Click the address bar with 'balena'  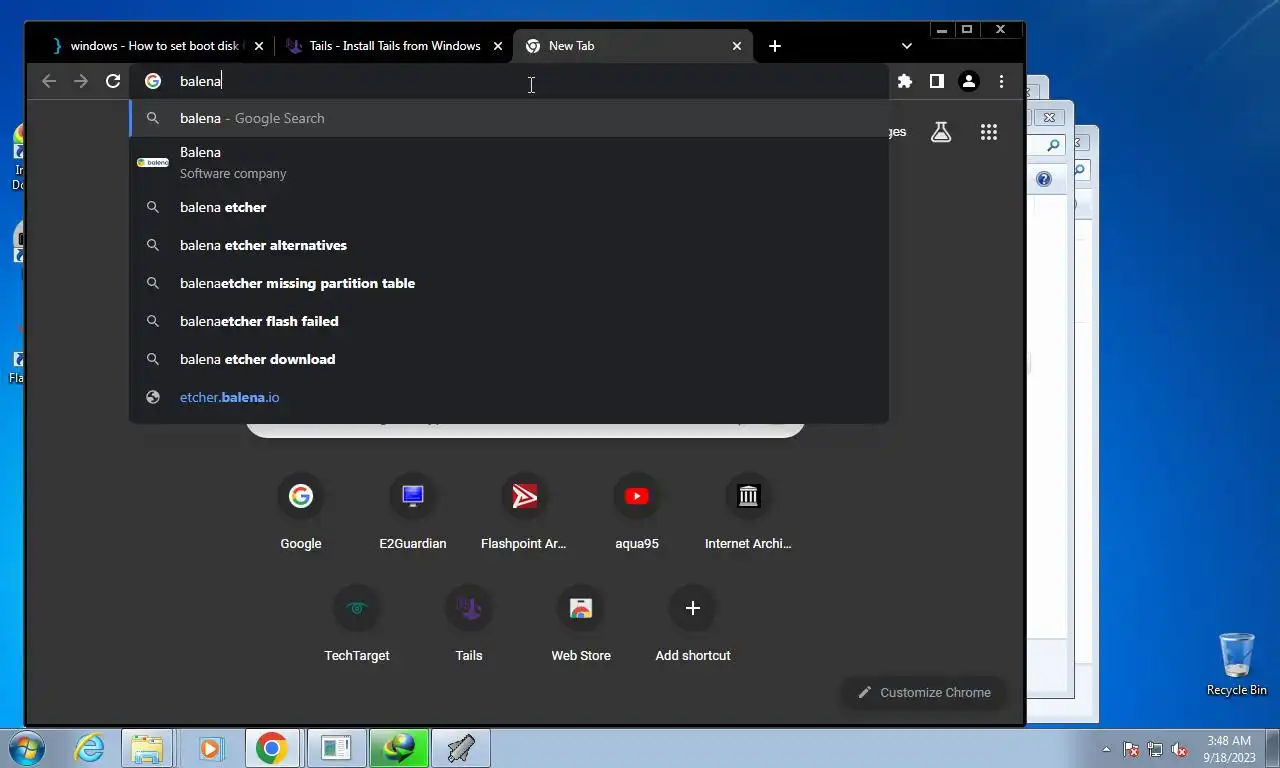click(x=510, y=81)
